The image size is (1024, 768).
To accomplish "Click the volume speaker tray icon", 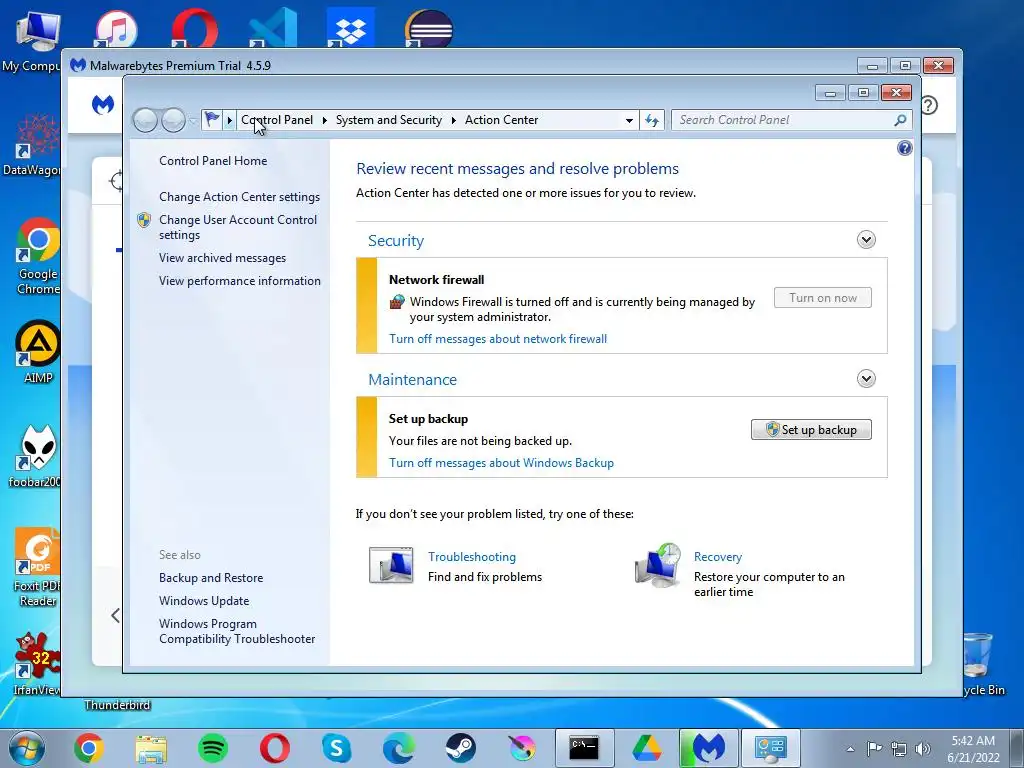I will pos(923,749).
